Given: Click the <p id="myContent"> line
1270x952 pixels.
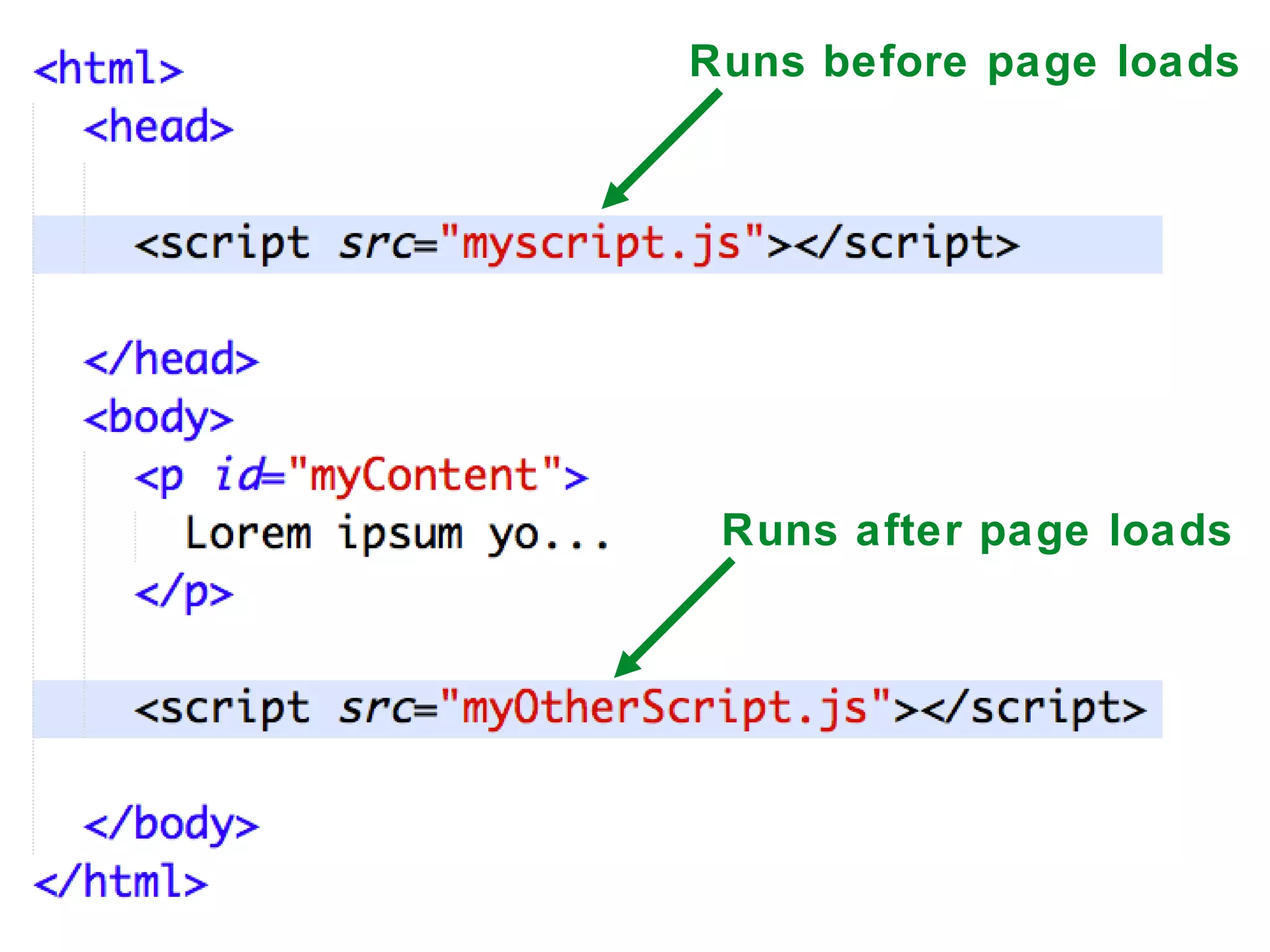Looking at the screenshot, I should coord(362,476).
